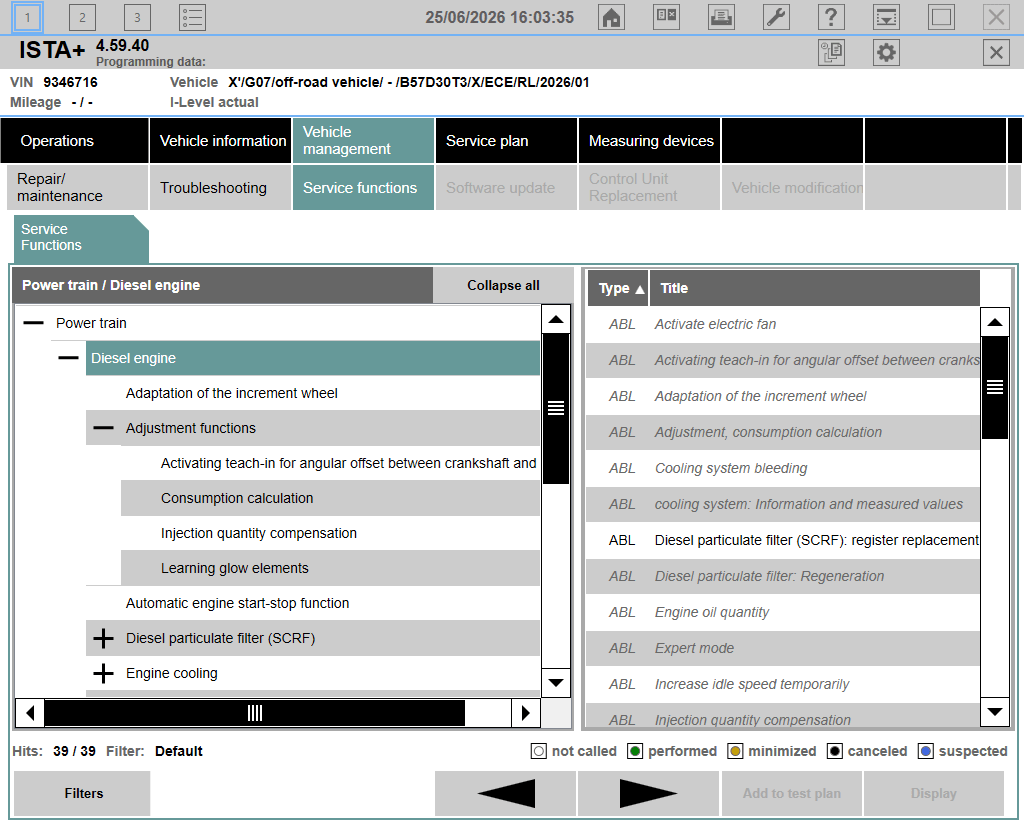Image resolution: width=1024 pixels, height=823 pixels.
Task: Open the Measuring devices tab
Action: (x=649, y=140)
